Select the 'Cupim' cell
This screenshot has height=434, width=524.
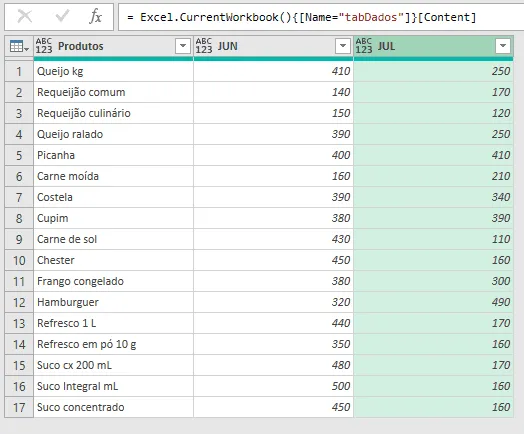coord(114,218)
